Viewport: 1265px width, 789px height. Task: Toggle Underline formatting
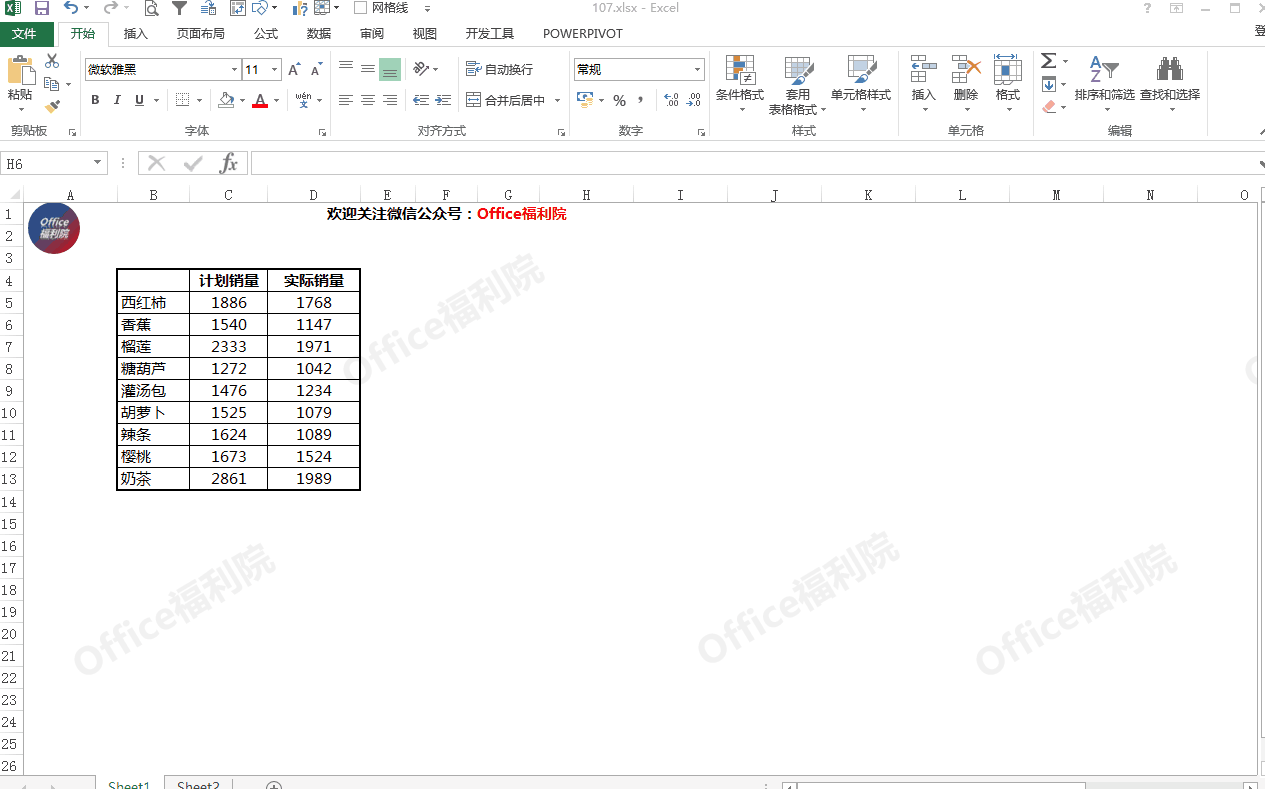pyautogui.click(x=139, y=100)
